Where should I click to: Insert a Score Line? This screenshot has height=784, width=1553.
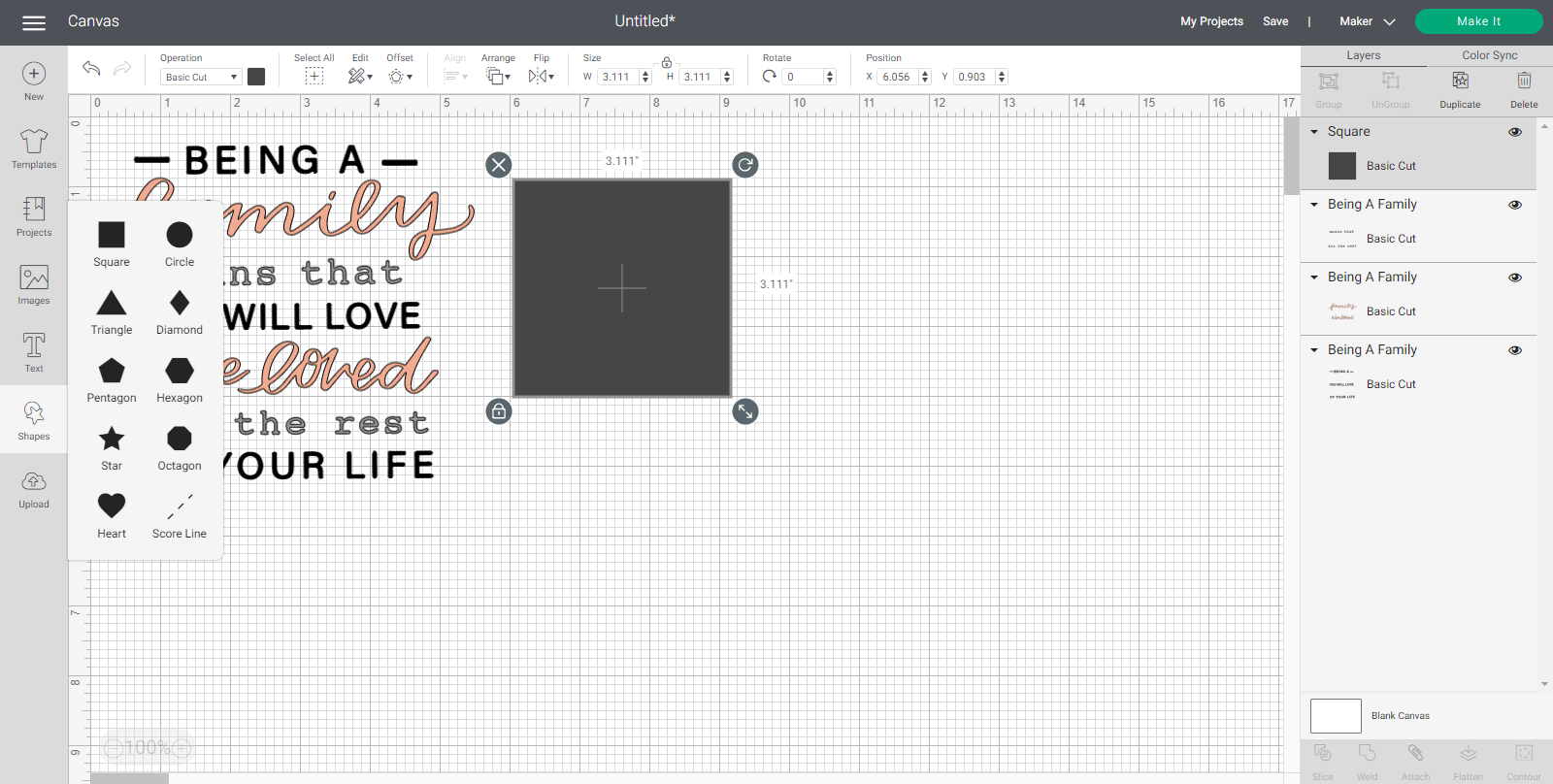(180, 516)
